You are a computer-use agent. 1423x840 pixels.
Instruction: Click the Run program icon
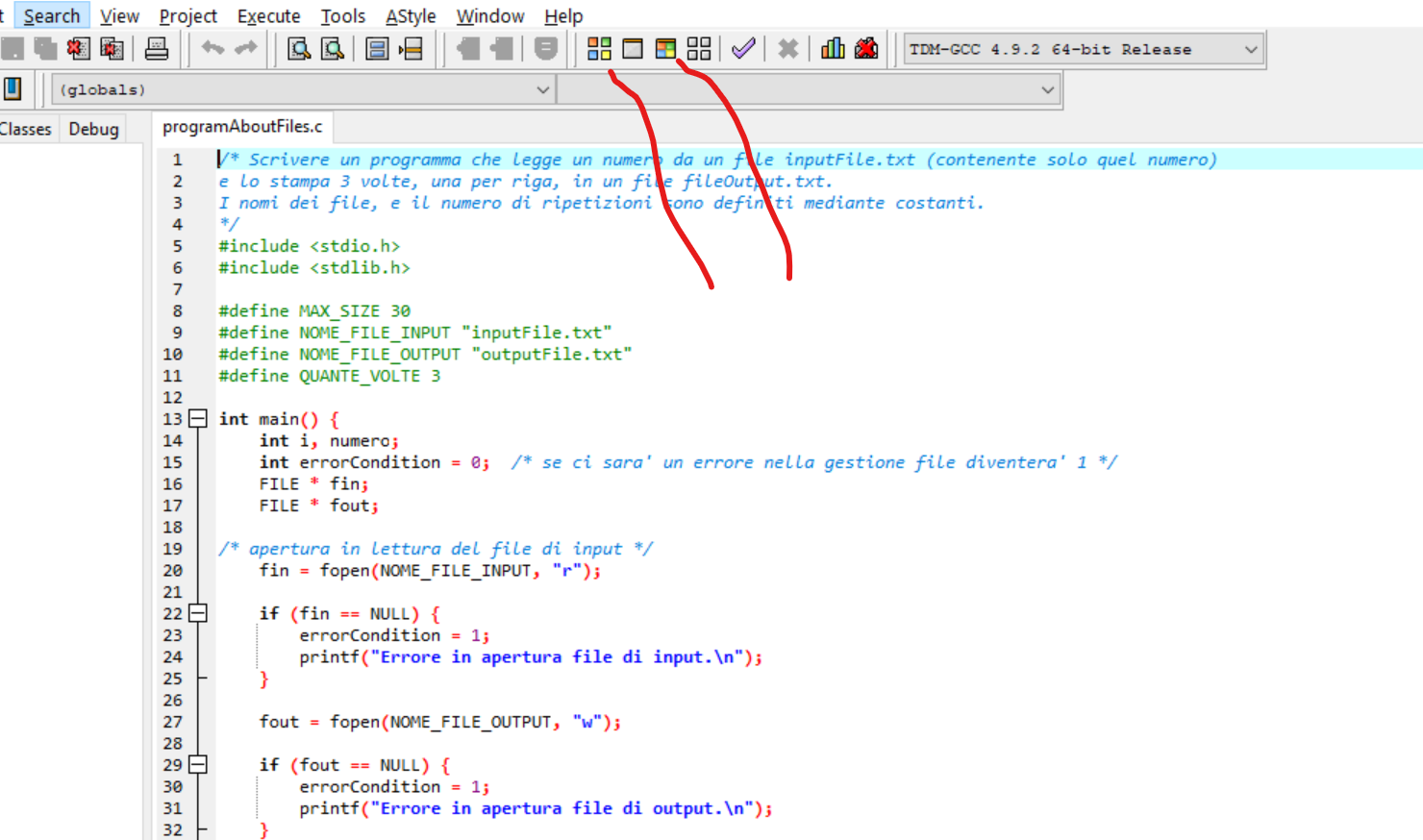point(633,49)
